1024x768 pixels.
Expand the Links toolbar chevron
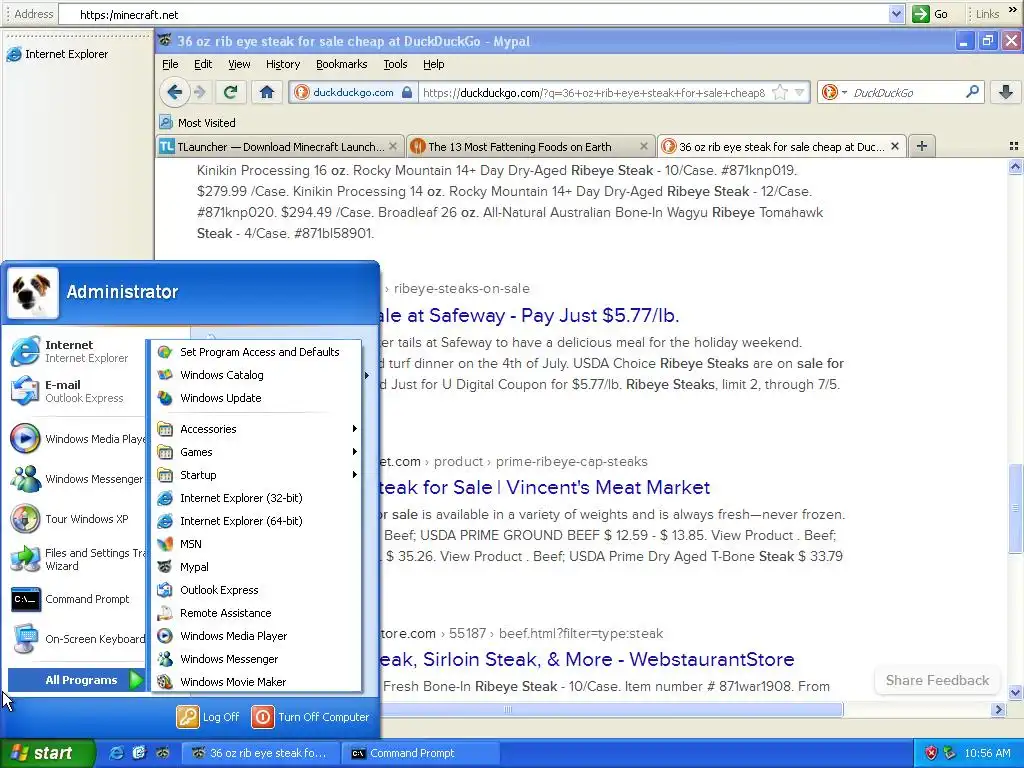[x=1013, y=12]
